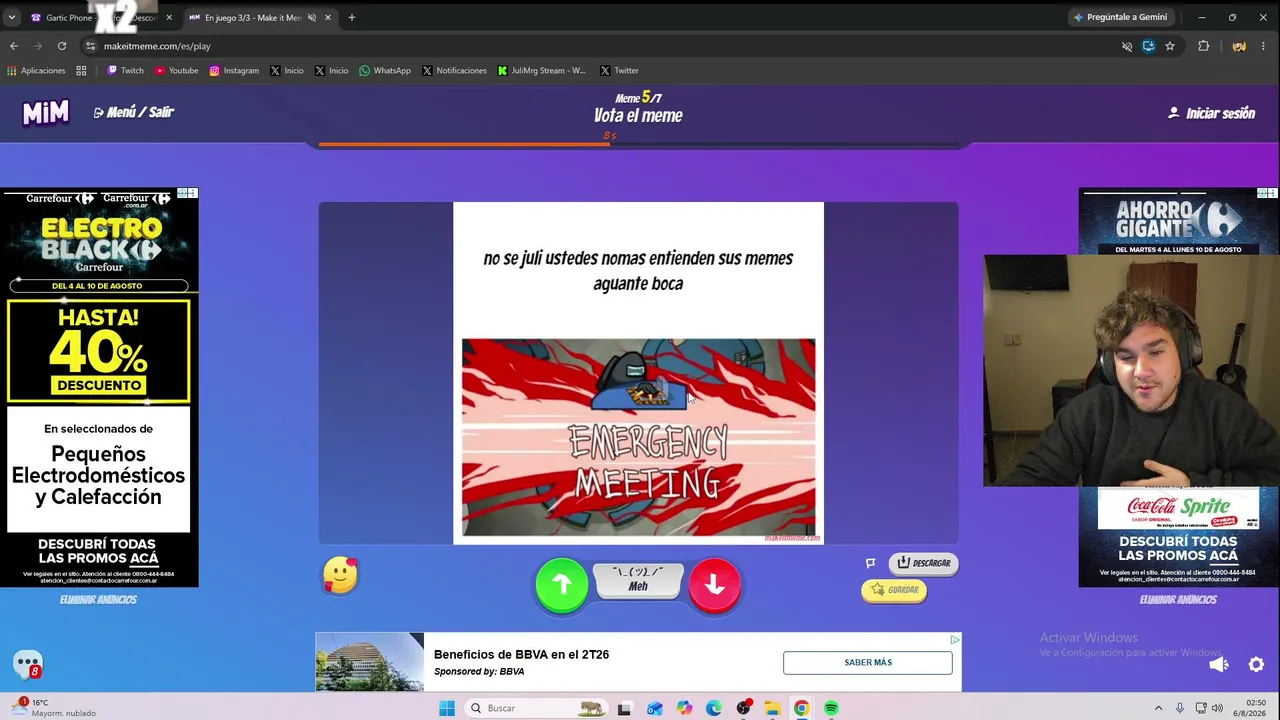Open Task View on the taskbar
This screenshot has width=1280, height=720.
624,708
